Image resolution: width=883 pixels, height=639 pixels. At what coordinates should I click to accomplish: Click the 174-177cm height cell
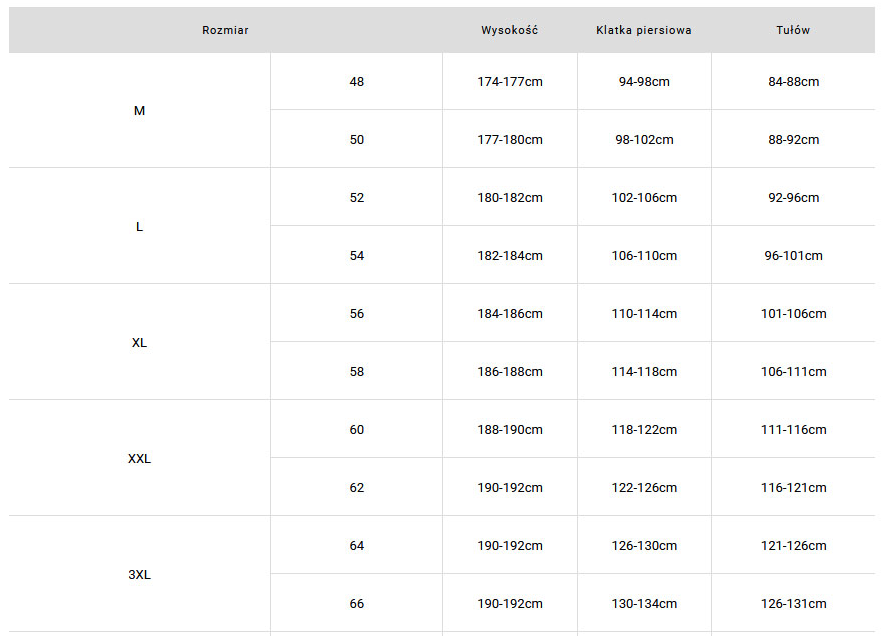(x=510, y=82)
